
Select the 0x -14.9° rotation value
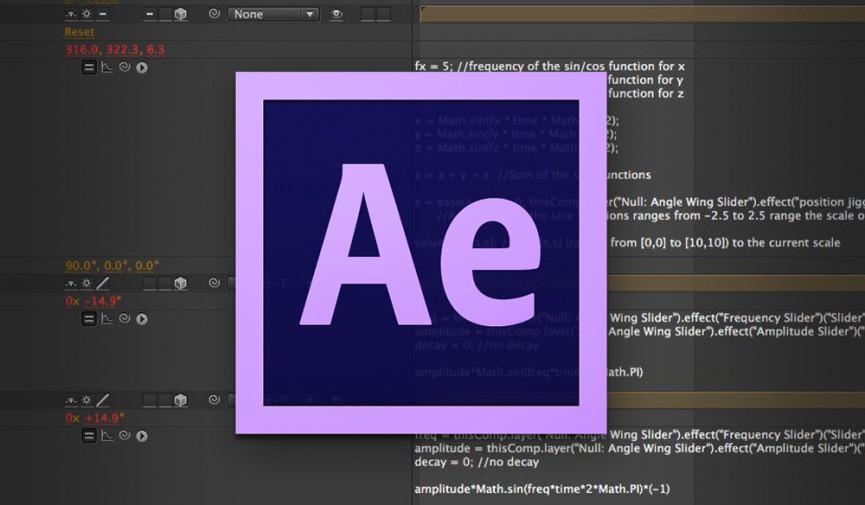(x=93, y=301)
